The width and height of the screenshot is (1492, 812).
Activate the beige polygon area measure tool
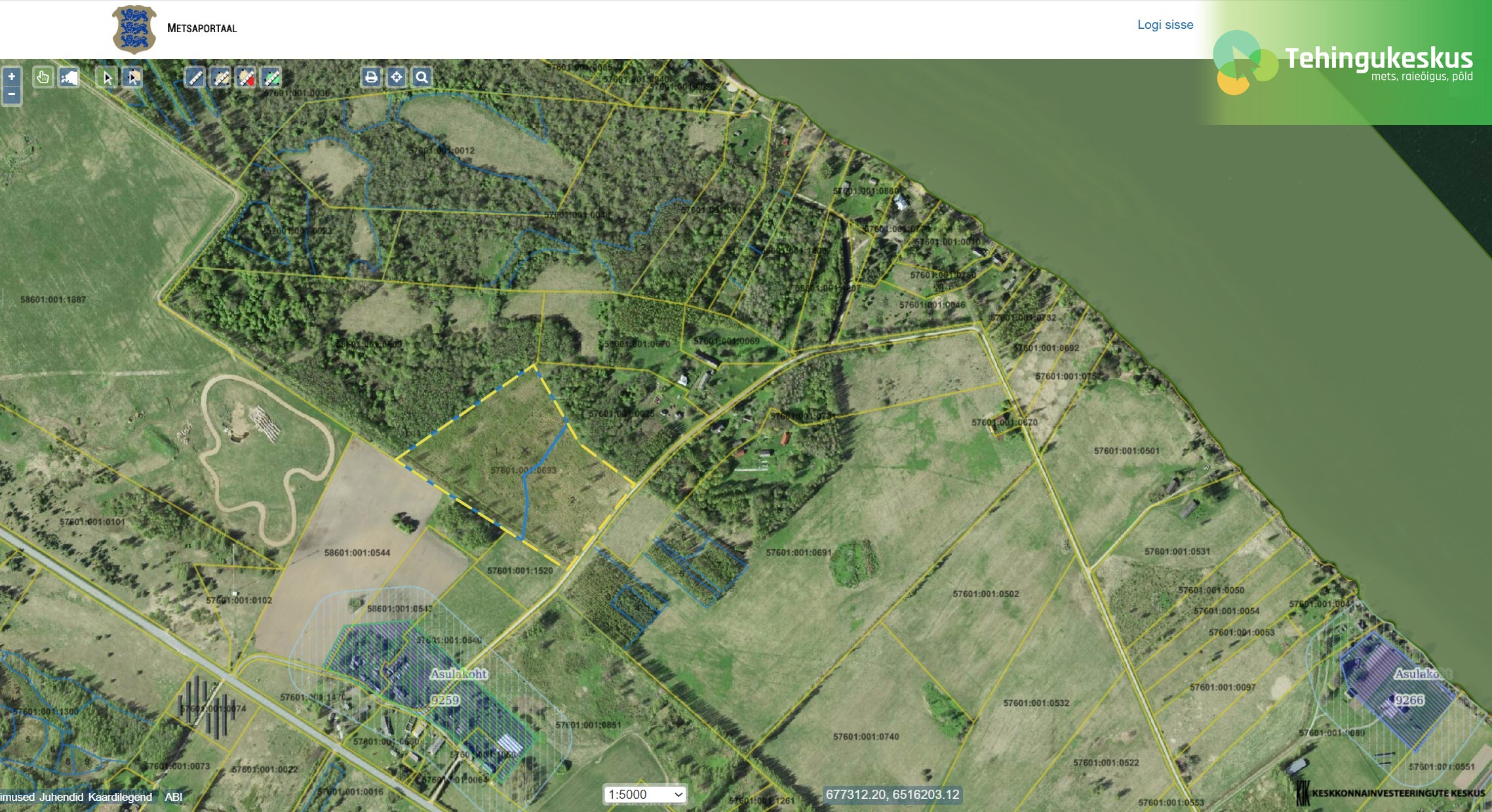pyautogui.click(x=221, y=78)
